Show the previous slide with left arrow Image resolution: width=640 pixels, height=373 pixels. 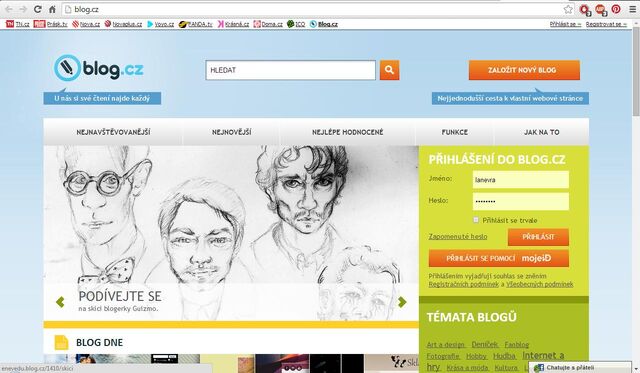tap(60, 302)
